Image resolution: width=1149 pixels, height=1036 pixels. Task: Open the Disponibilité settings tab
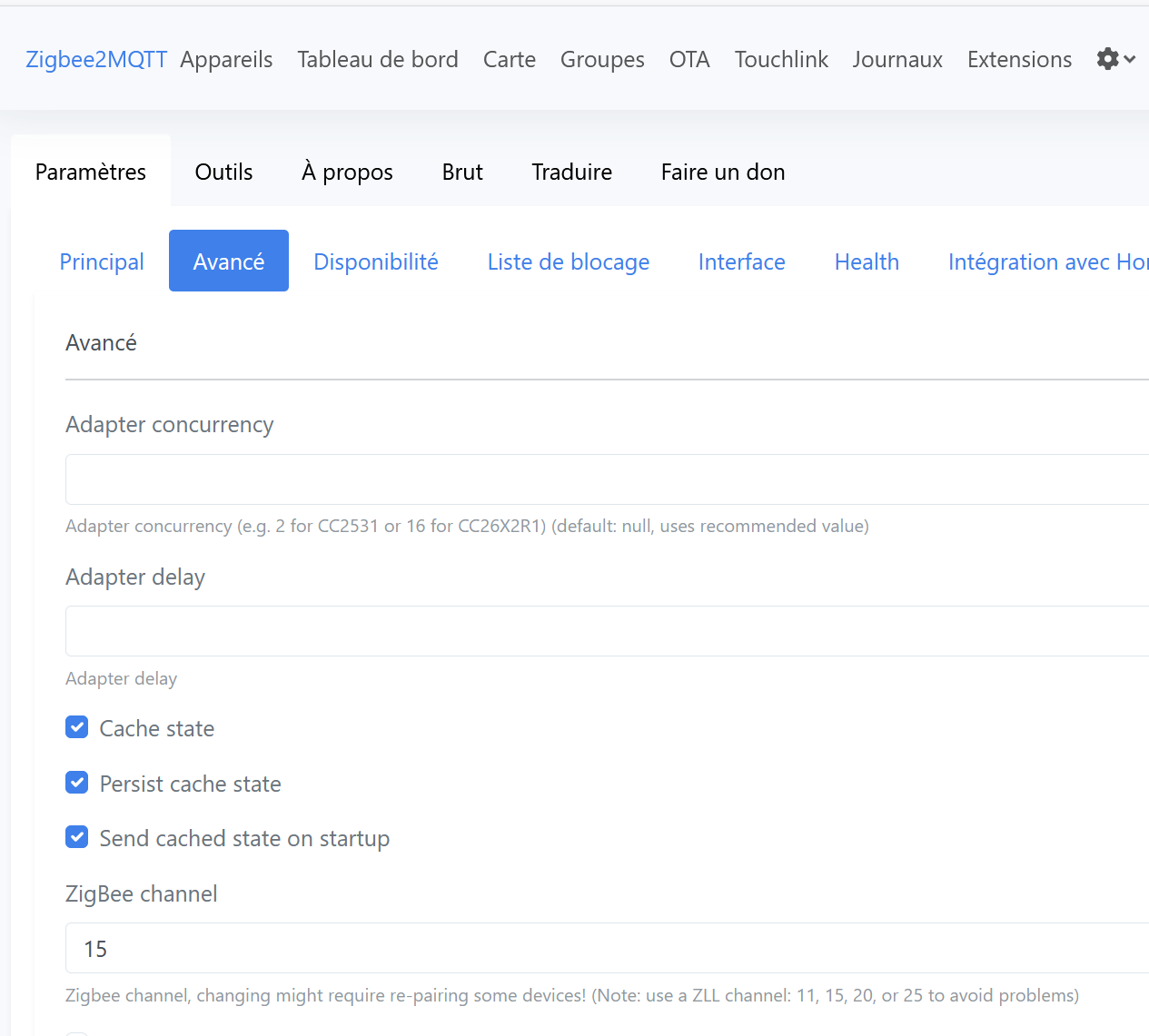coord(376,261)
